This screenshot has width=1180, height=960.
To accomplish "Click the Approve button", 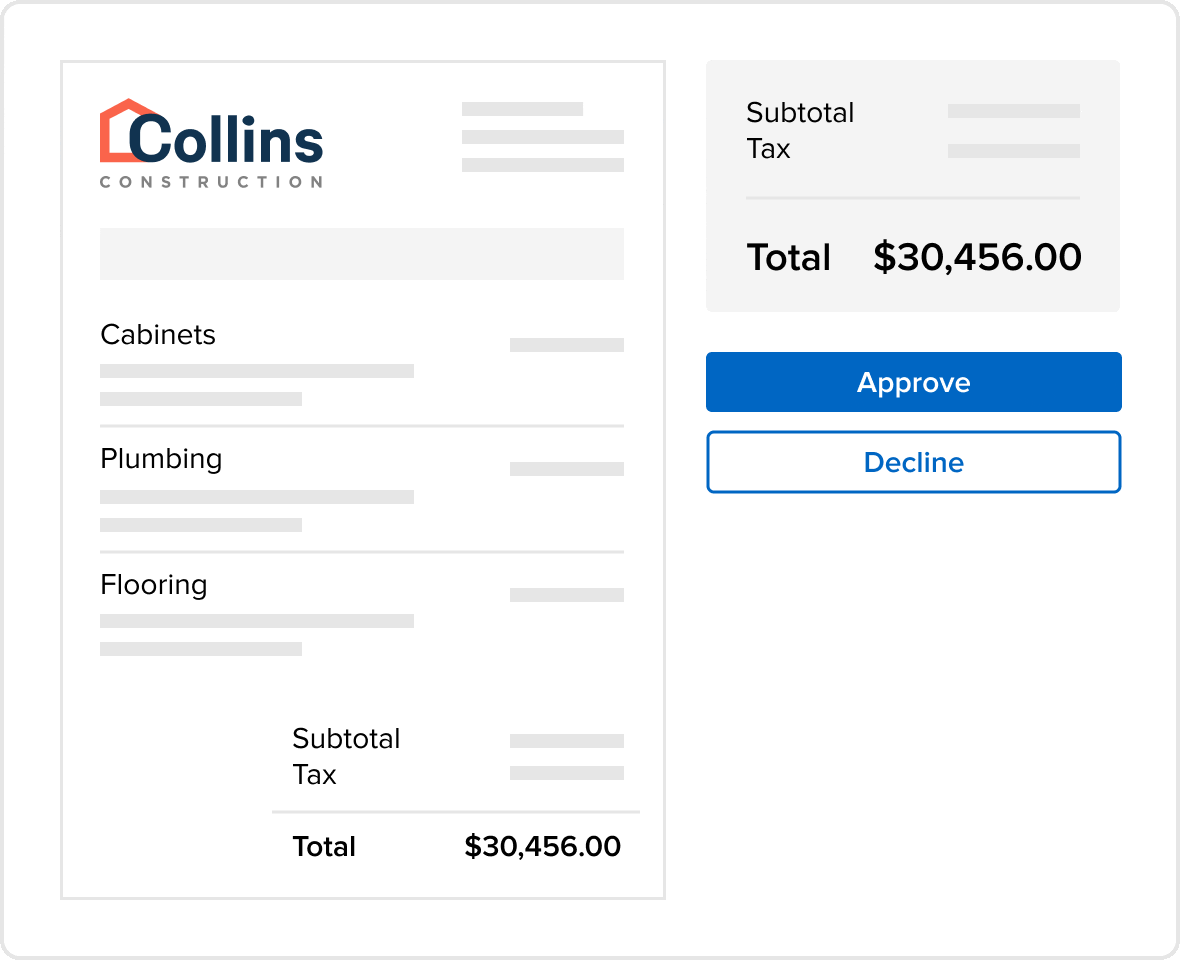I will click(914, 382).
